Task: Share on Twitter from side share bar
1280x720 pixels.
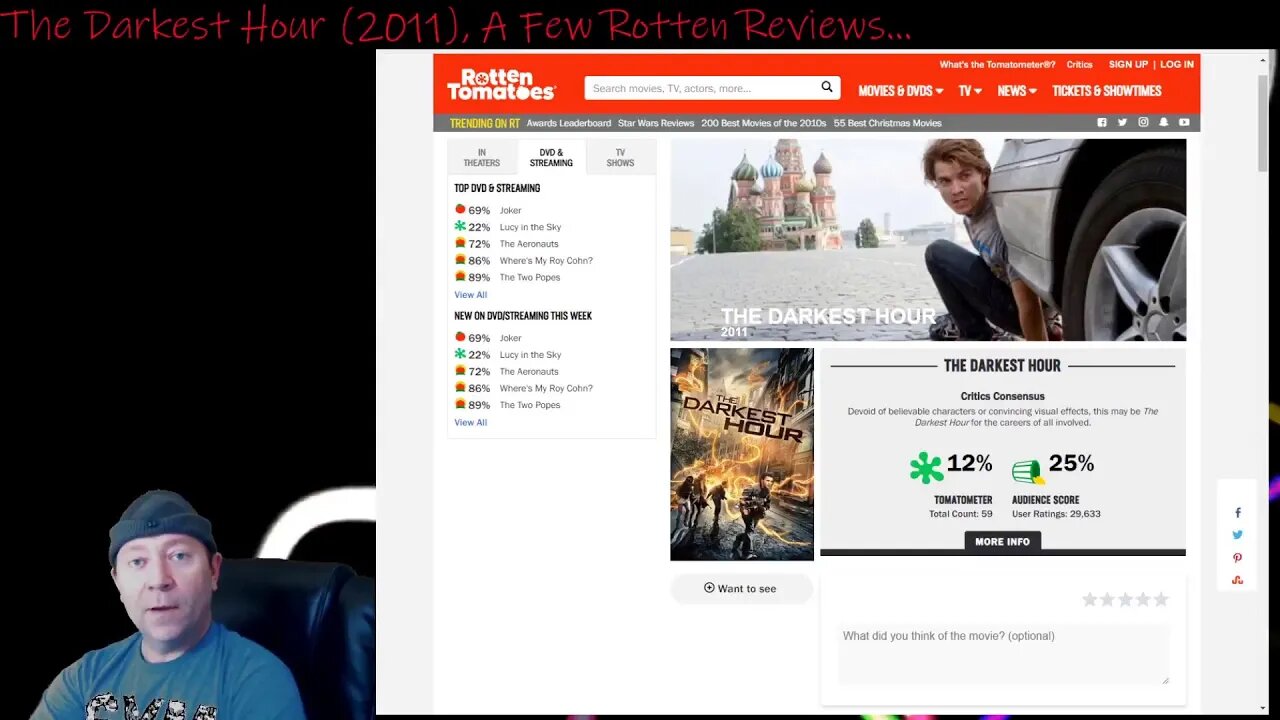Action: pos(1237,535)
